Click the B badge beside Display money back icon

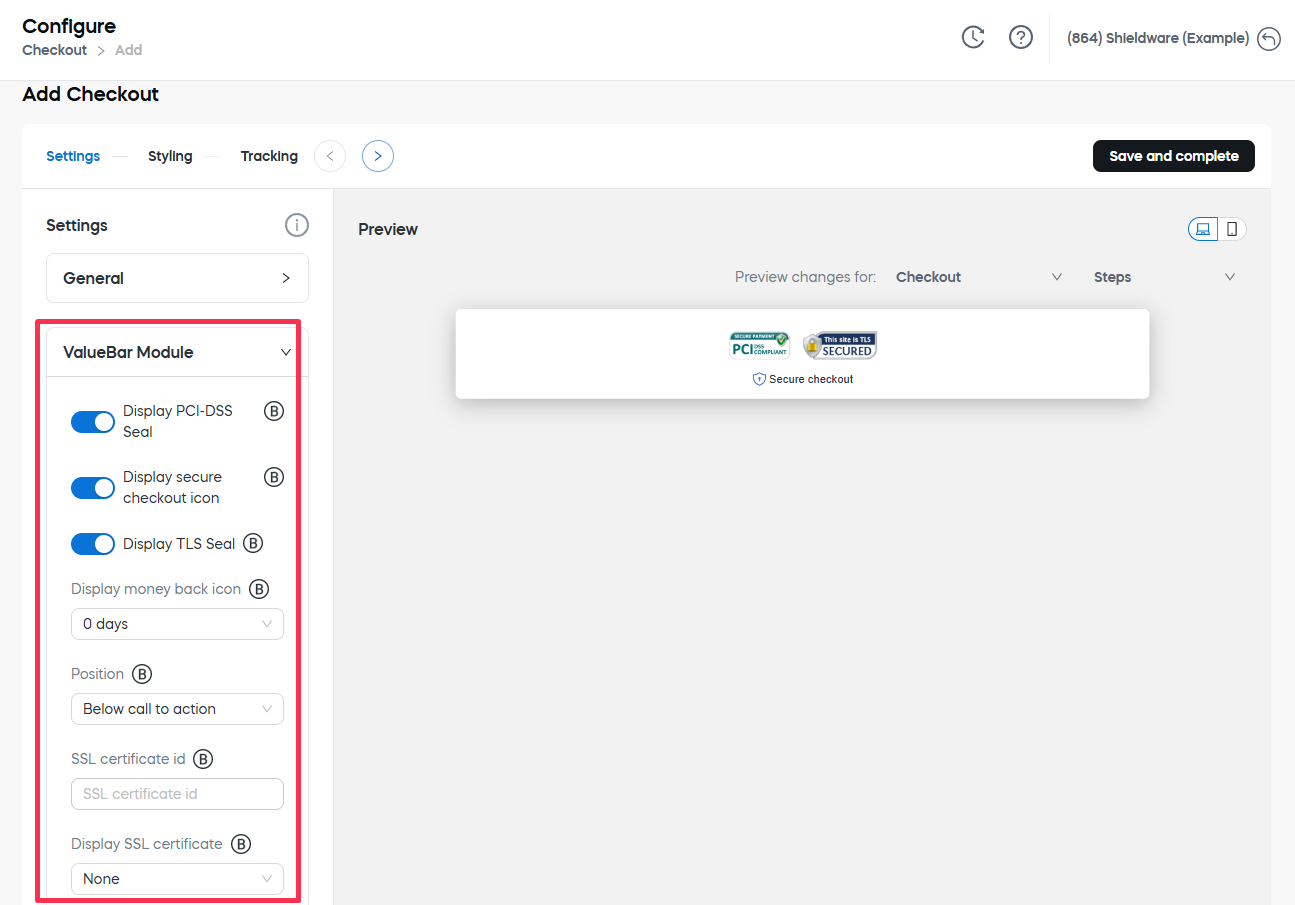click(259, 589)
